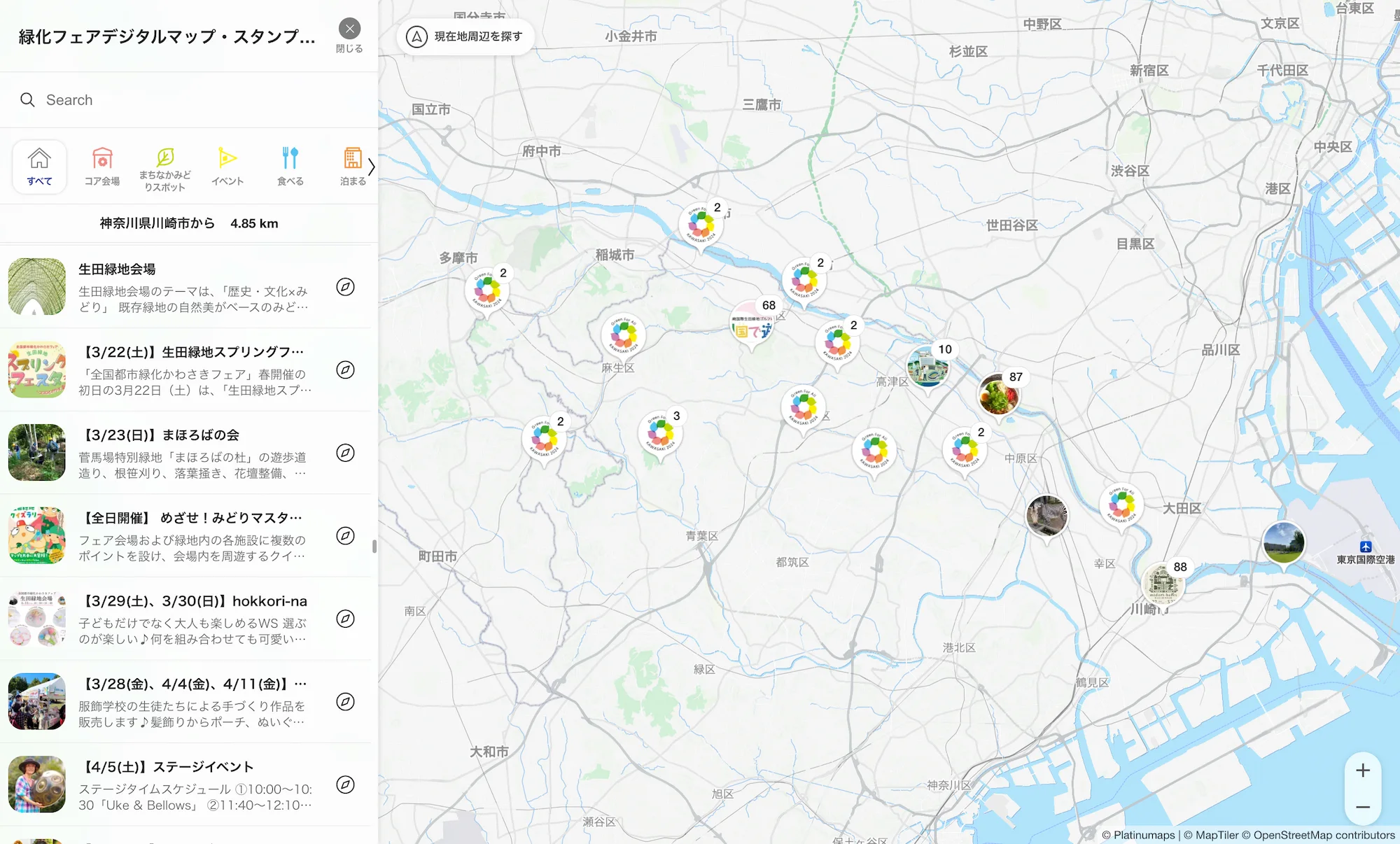Click flower marker with 2 near 多摩市
This screenshot has width=1400, height=844.
tap(486, 290)
